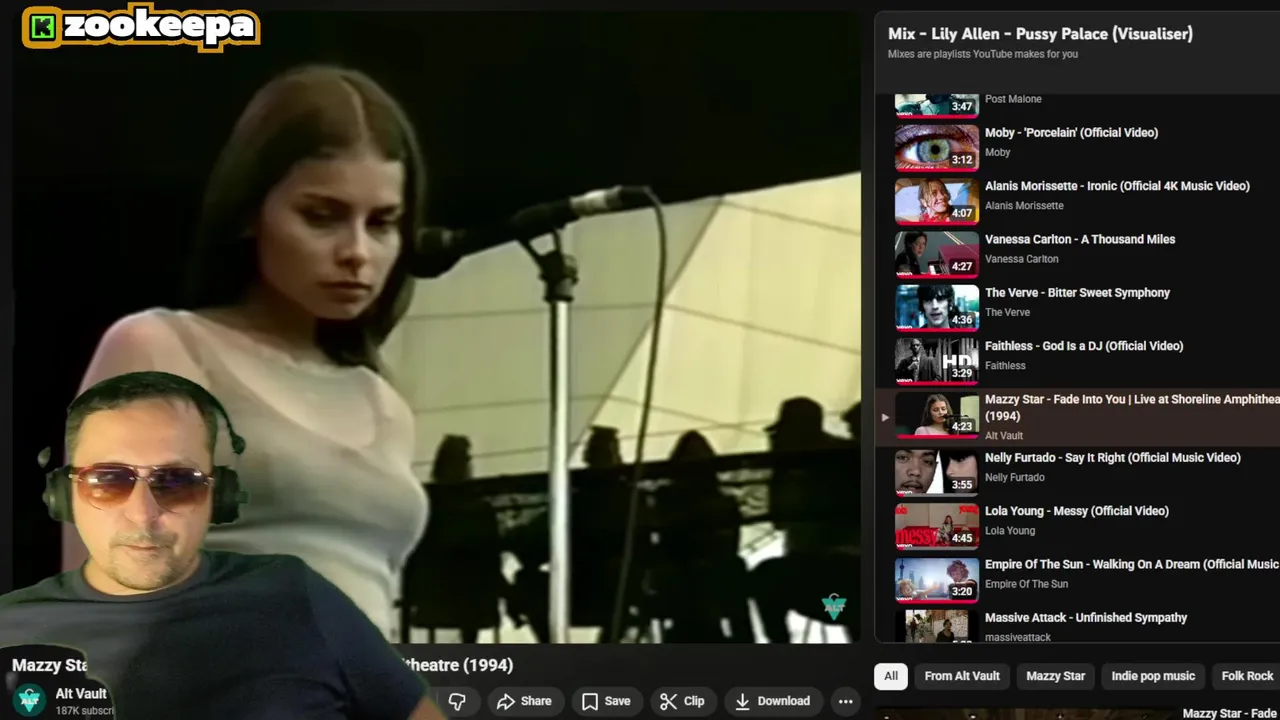Open Moby Porcelain video thumbnail
The image size is (1280, 720).
[x=937, y=147]
